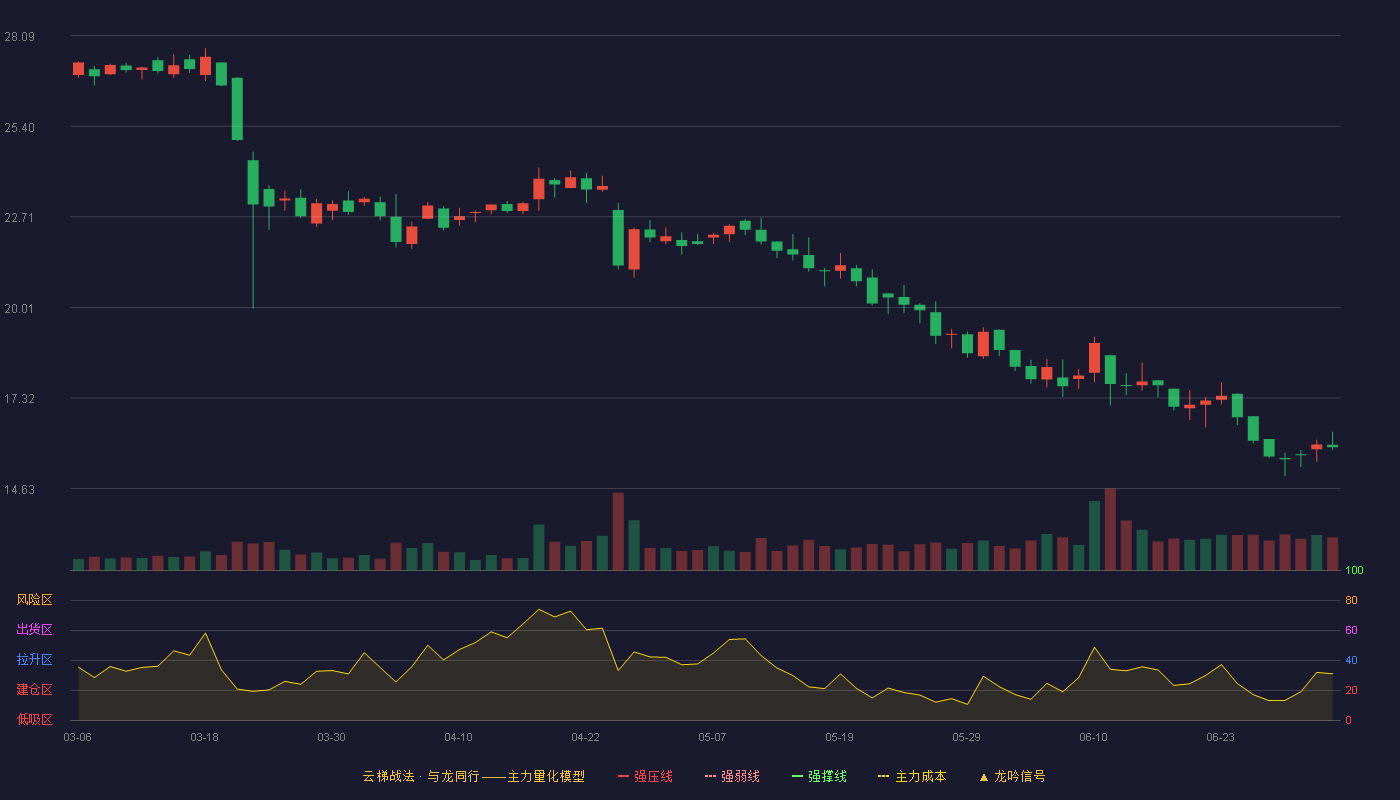
Task: Select the 出货区 zone label
Action: (x=34, y=630)
